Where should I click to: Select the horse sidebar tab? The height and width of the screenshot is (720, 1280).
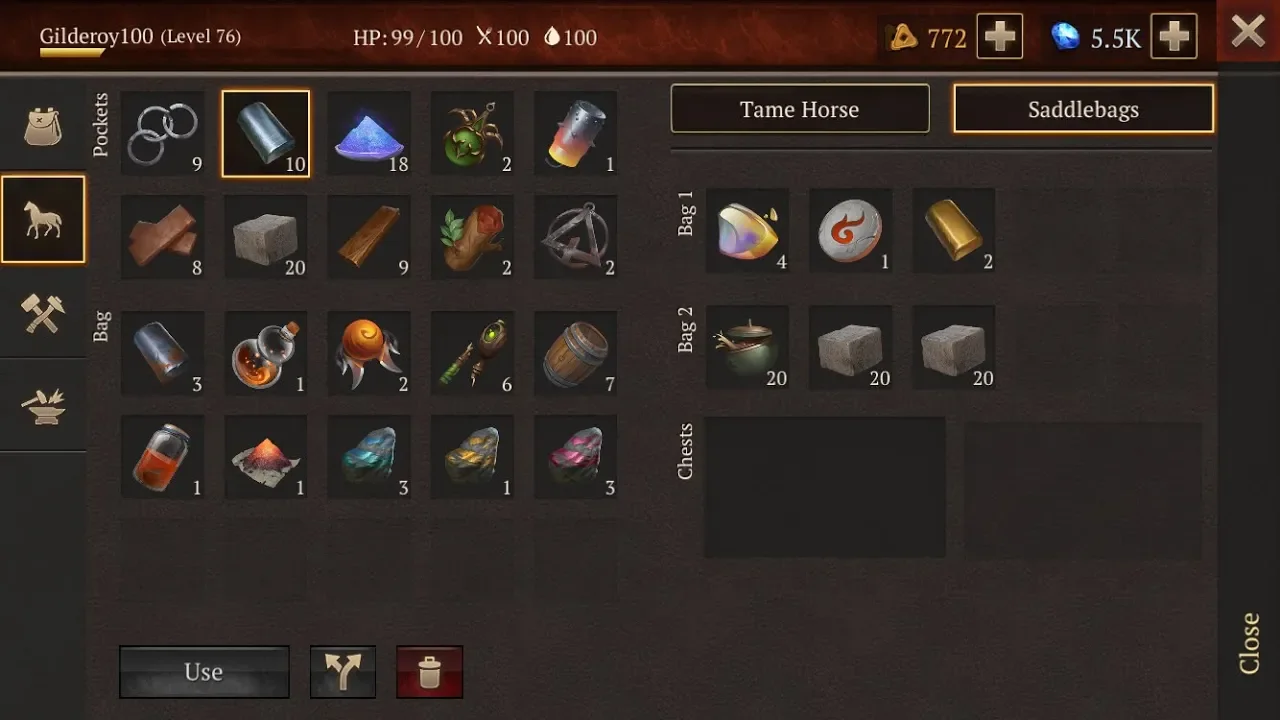[x=43, y=219]
